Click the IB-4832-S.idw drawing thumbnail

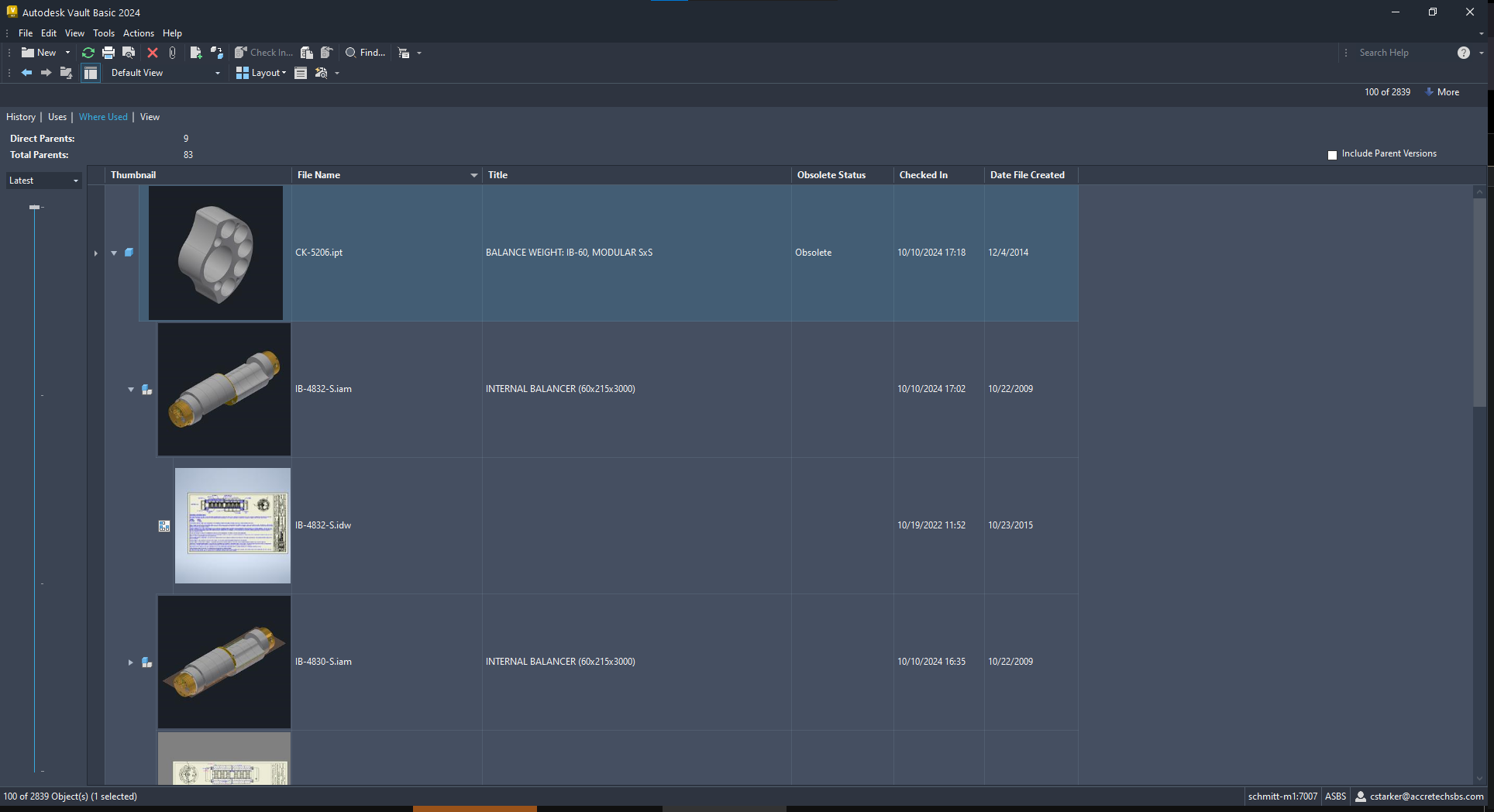(x=232, y=525)
